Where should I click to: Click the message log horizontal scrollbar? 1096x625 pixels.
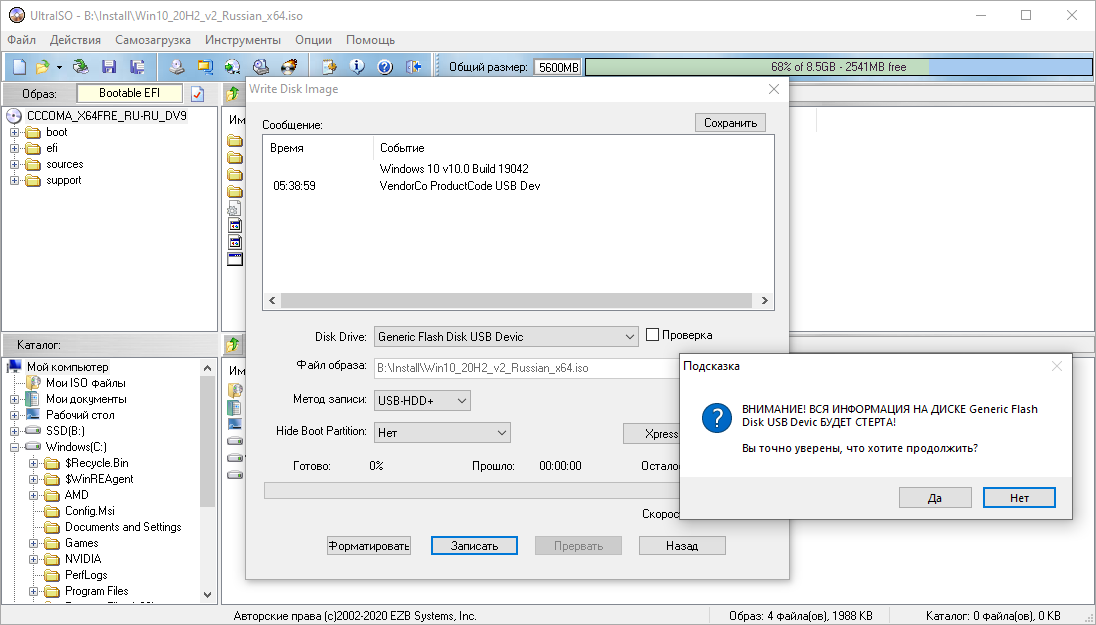pyautogui.click(x=519, y=301)
